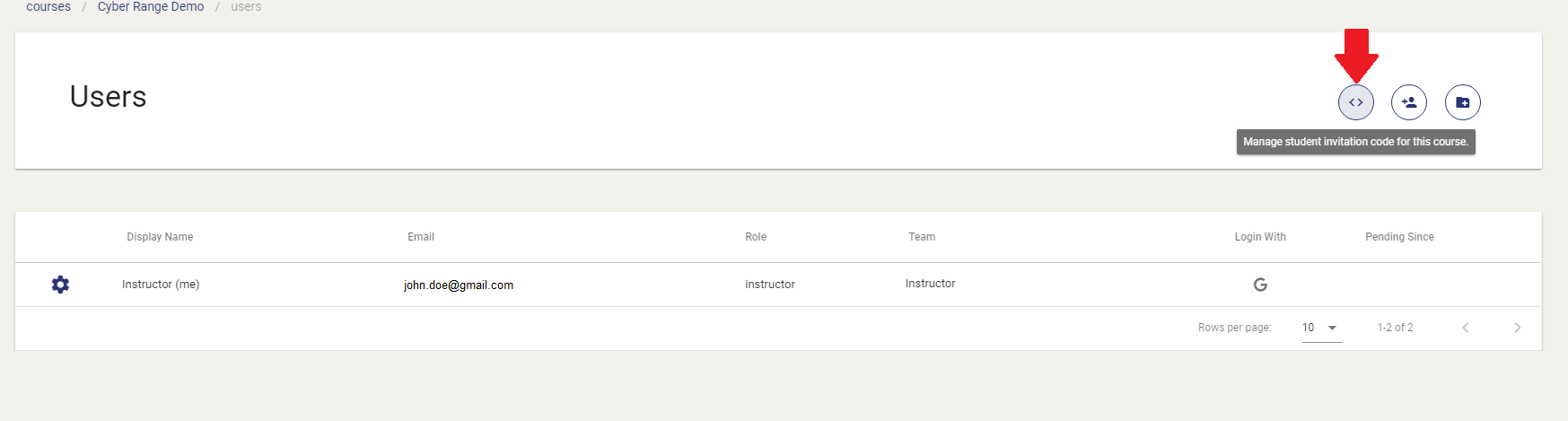Click the users breadcrumb

click(246, 6)
